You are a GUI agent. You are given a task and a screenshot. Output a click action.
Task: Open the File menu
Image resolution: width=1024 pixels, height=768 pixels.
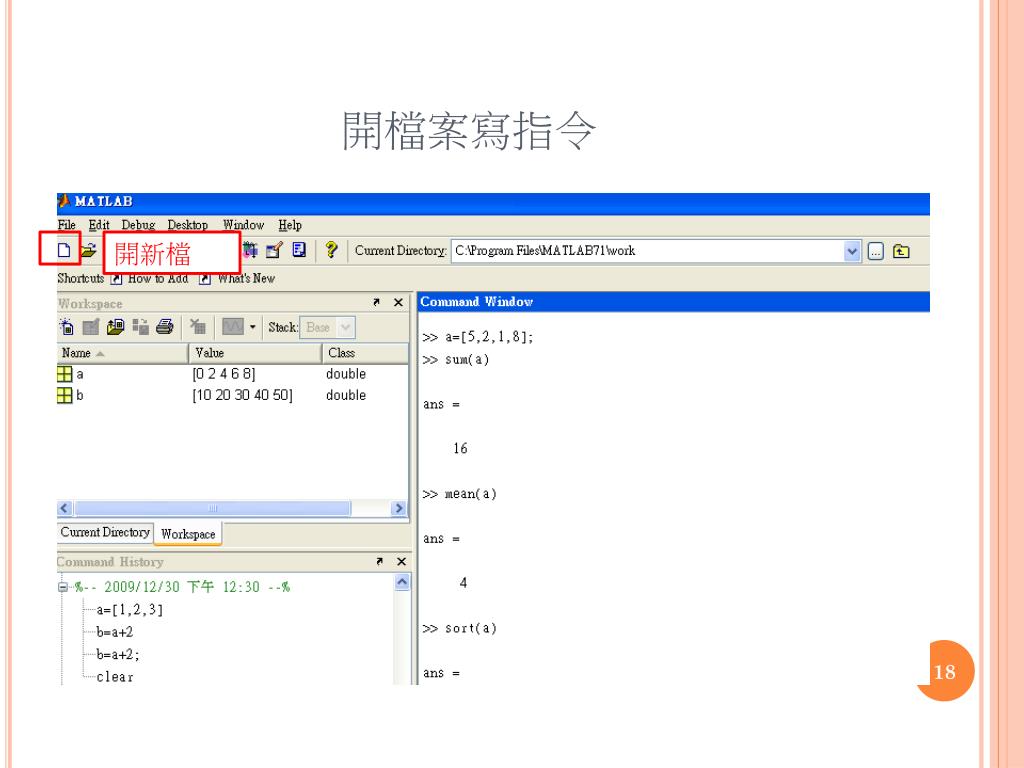tap(67, 225)
